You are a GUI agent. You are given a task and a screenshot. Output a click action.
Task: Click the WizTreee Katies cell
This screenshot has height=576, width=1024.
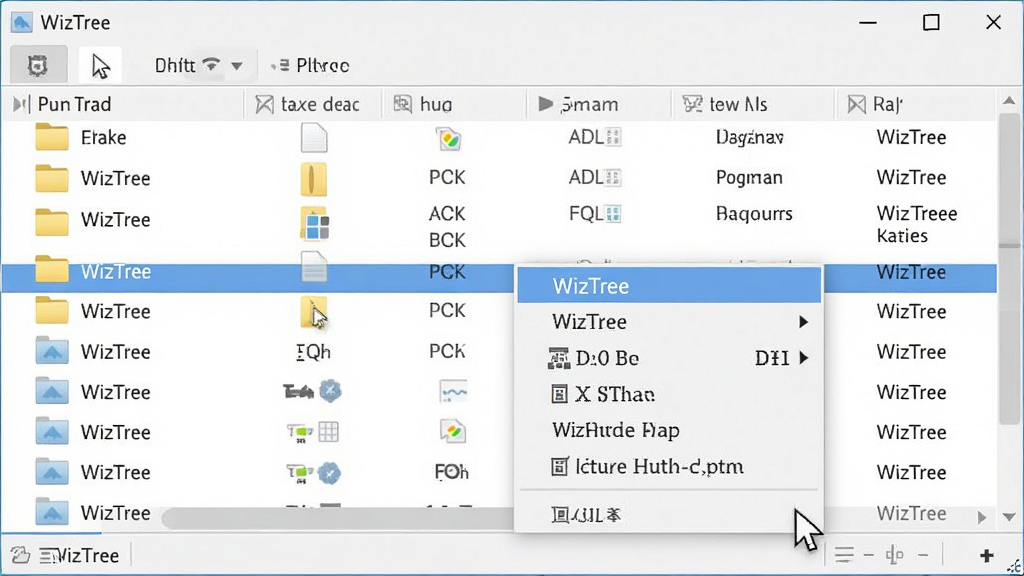[916, 225]
